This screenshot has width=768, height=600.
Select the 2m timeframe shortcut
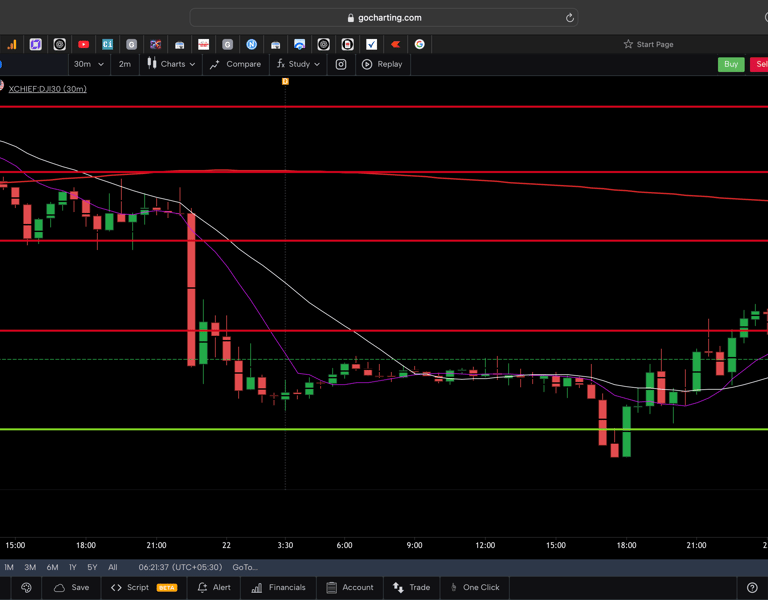[x=125, y=64]
